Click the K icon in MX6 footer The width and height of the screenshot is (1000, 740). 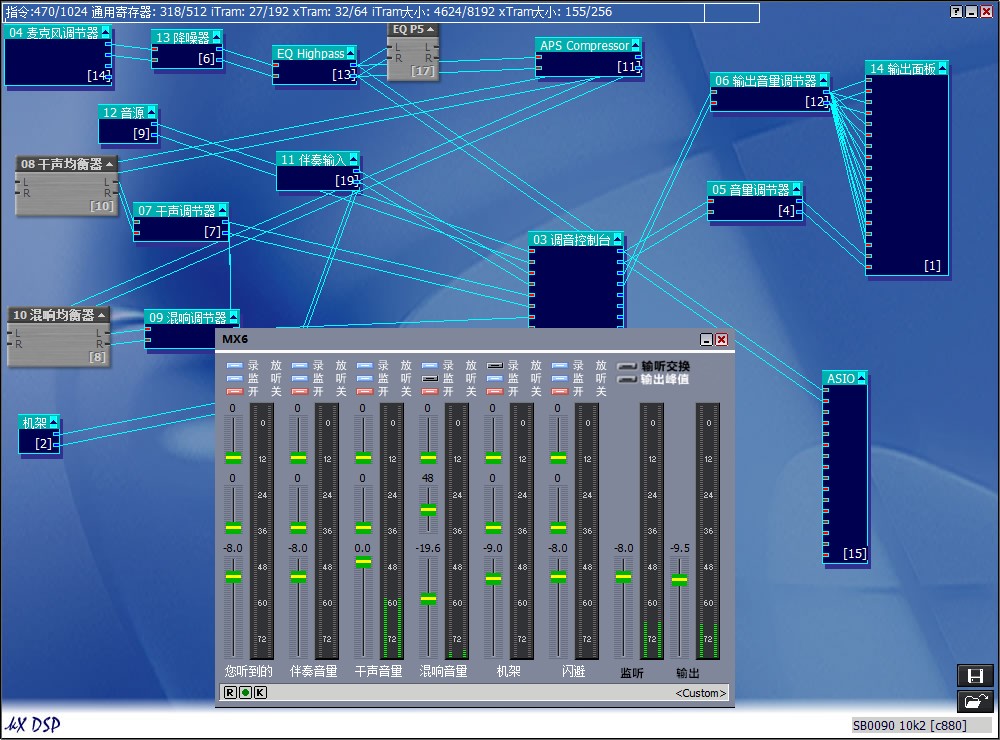pos(260,692)
